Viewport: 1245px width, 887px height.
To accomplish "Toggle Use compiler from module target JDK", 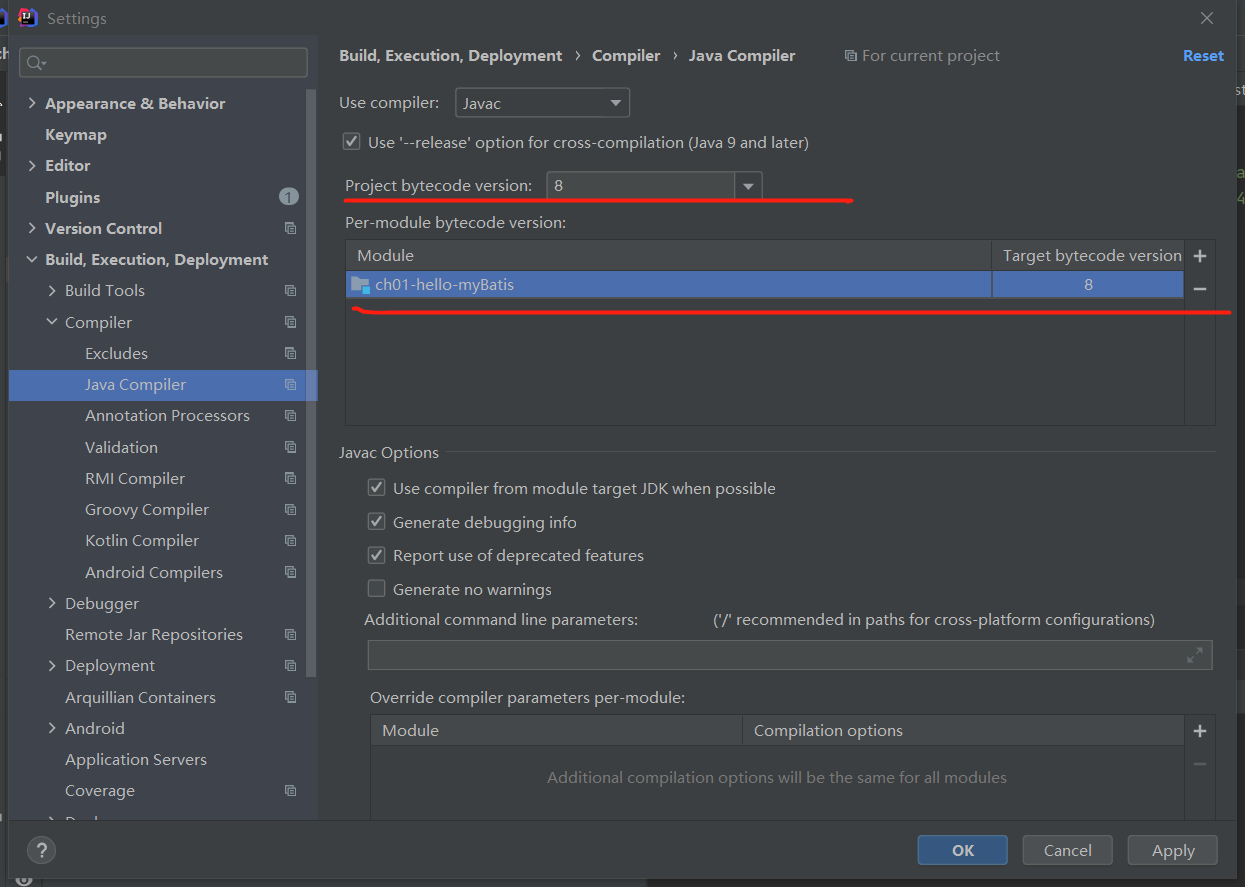I will point(377,488).
